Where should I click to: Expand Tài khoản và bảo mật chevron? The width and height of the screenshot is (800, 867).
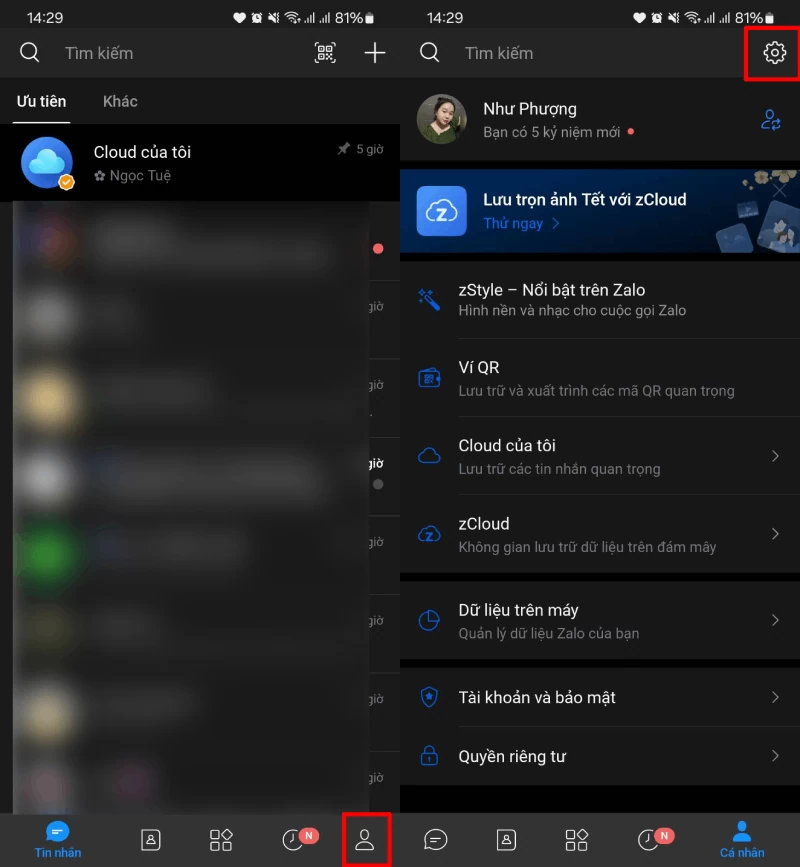point(775,697)
